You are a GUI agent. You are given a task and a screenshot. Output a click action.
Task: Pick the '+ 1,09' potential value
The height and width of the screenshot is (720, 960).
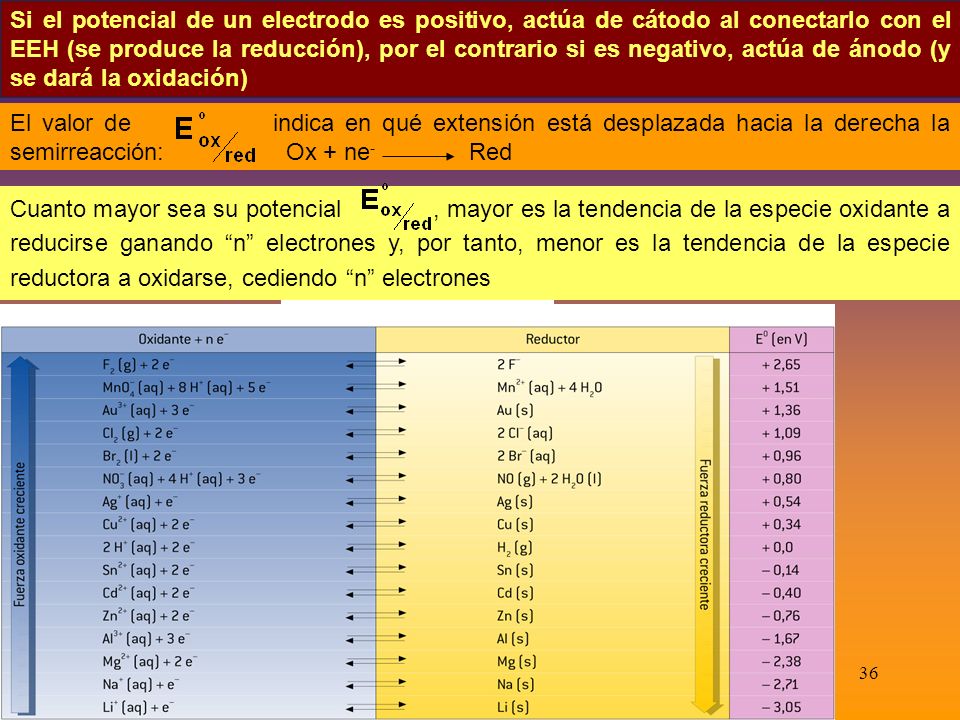[781, 433]
